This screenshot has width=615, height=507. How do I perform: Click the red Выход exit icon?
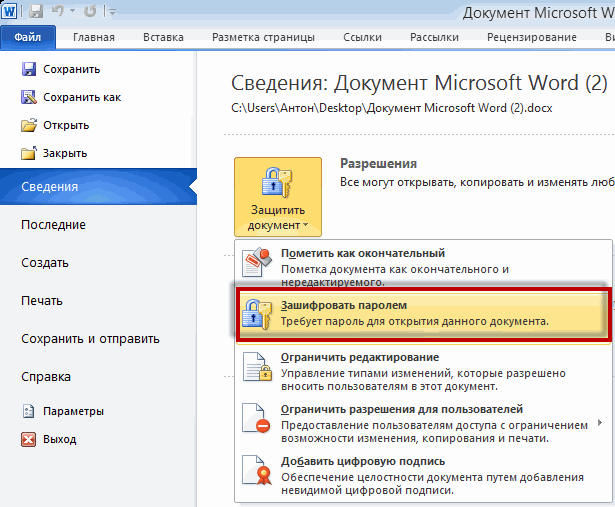click(x=28, y=439)
